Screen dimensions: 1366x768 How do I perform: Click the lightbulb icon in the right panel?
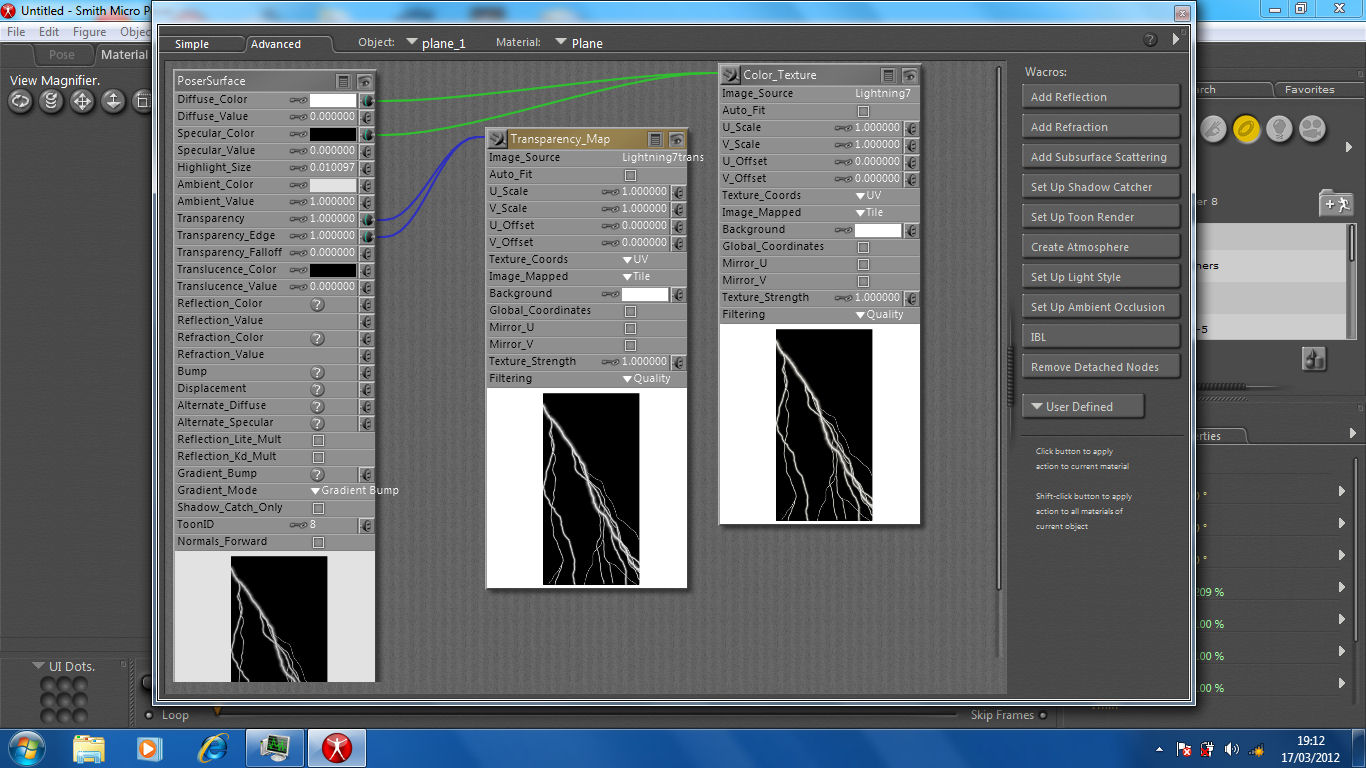(x=1279, y=128)
